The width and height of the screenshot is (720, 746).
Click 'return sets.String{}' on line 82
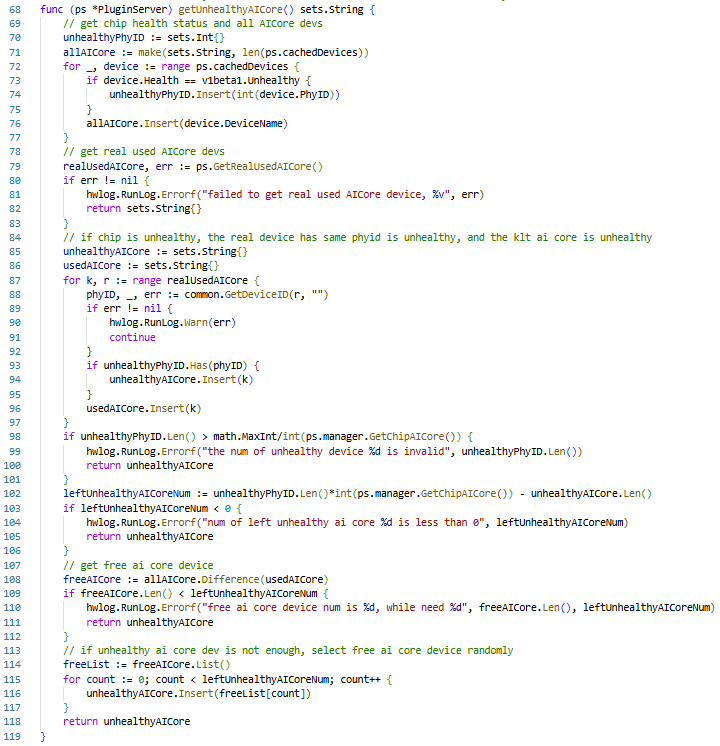pos(144,208)
